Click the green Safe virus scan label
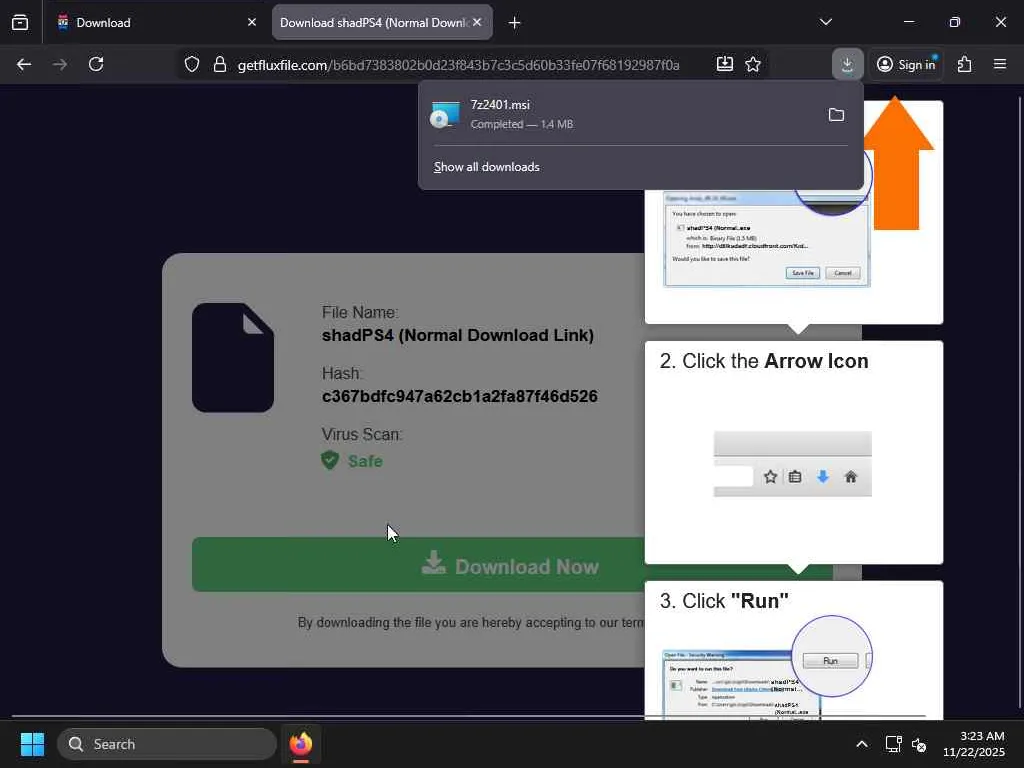Viewport: 1024px width, 768px height. 365,461
